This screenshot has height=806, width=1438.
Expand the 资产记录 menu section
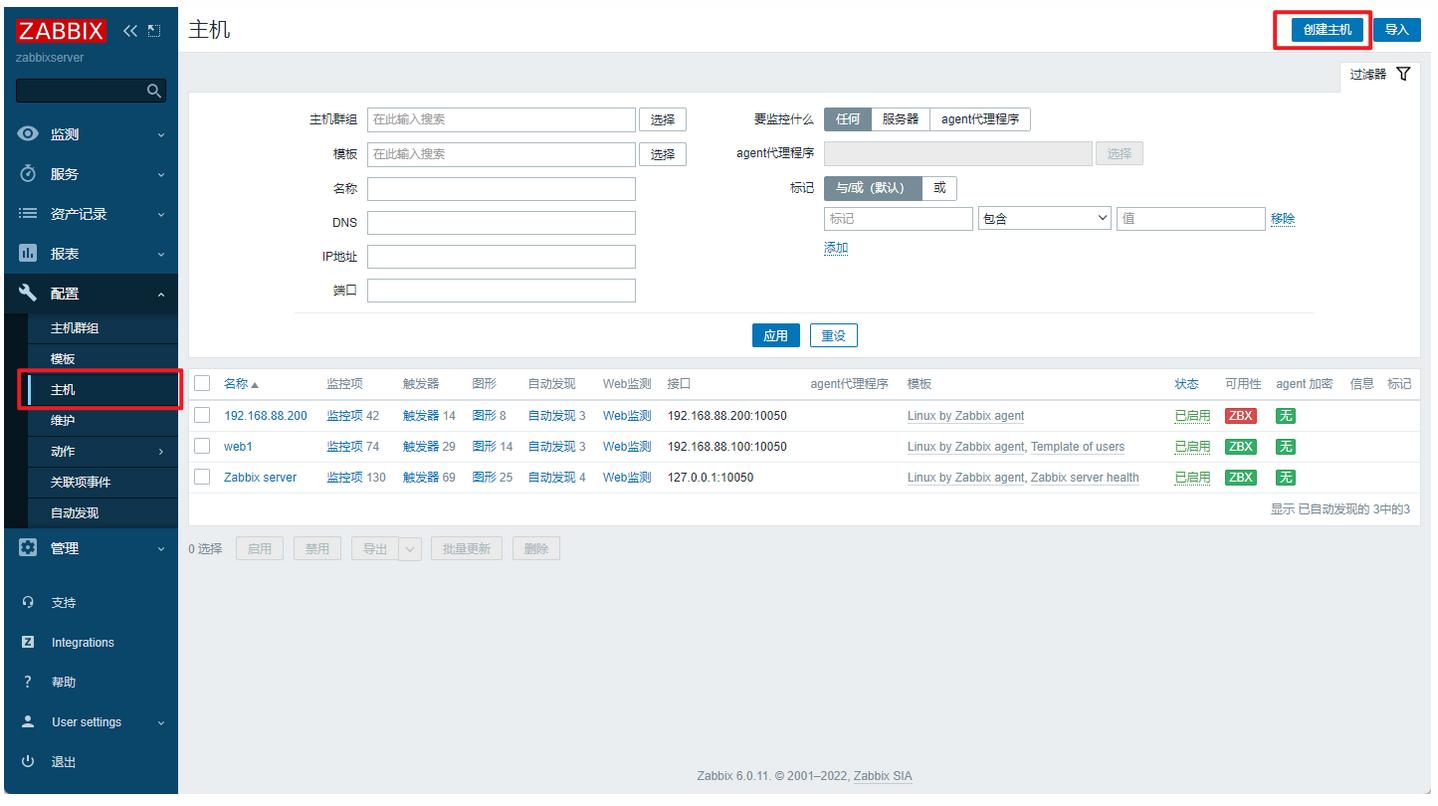(x=161, y=215)
